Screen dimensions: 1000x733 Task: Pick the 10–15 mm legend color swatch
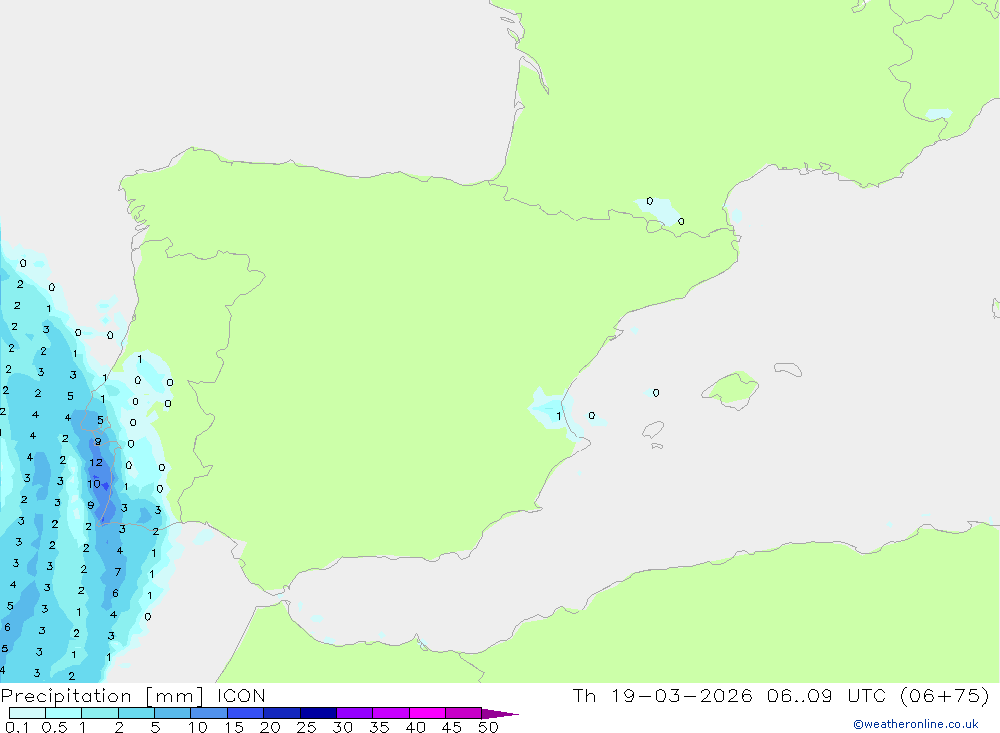tap(209, 713)
